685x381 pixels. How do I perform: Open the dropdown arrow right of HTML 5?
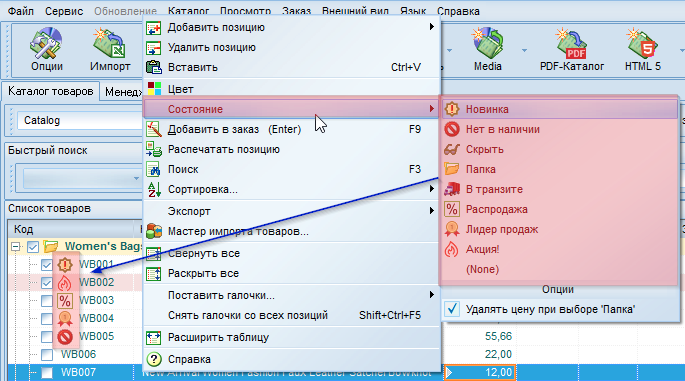[x=681, y=50]
